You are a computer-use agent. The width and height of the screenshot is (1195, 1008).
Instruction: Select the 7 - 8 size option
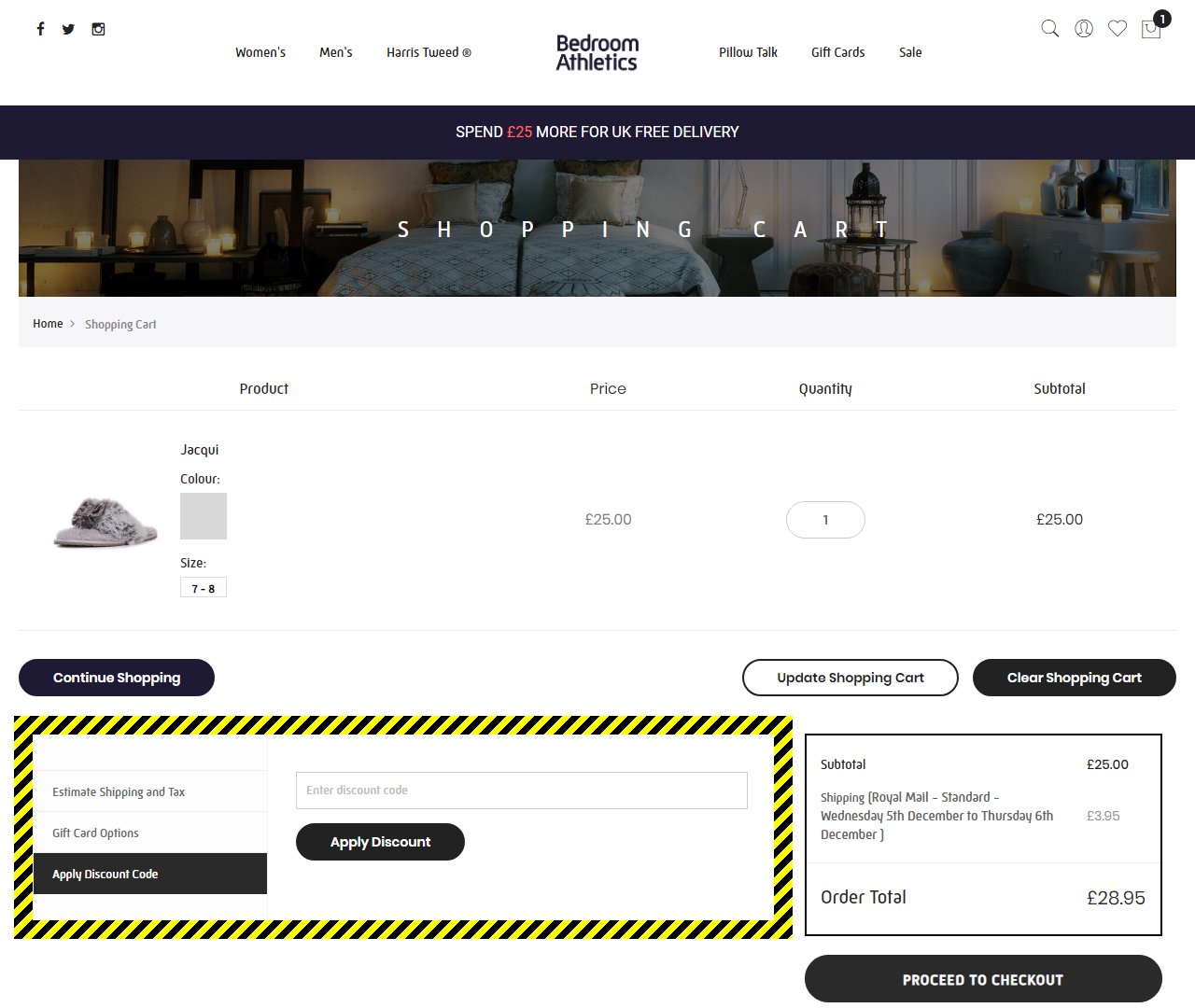(x=204, y=588)
